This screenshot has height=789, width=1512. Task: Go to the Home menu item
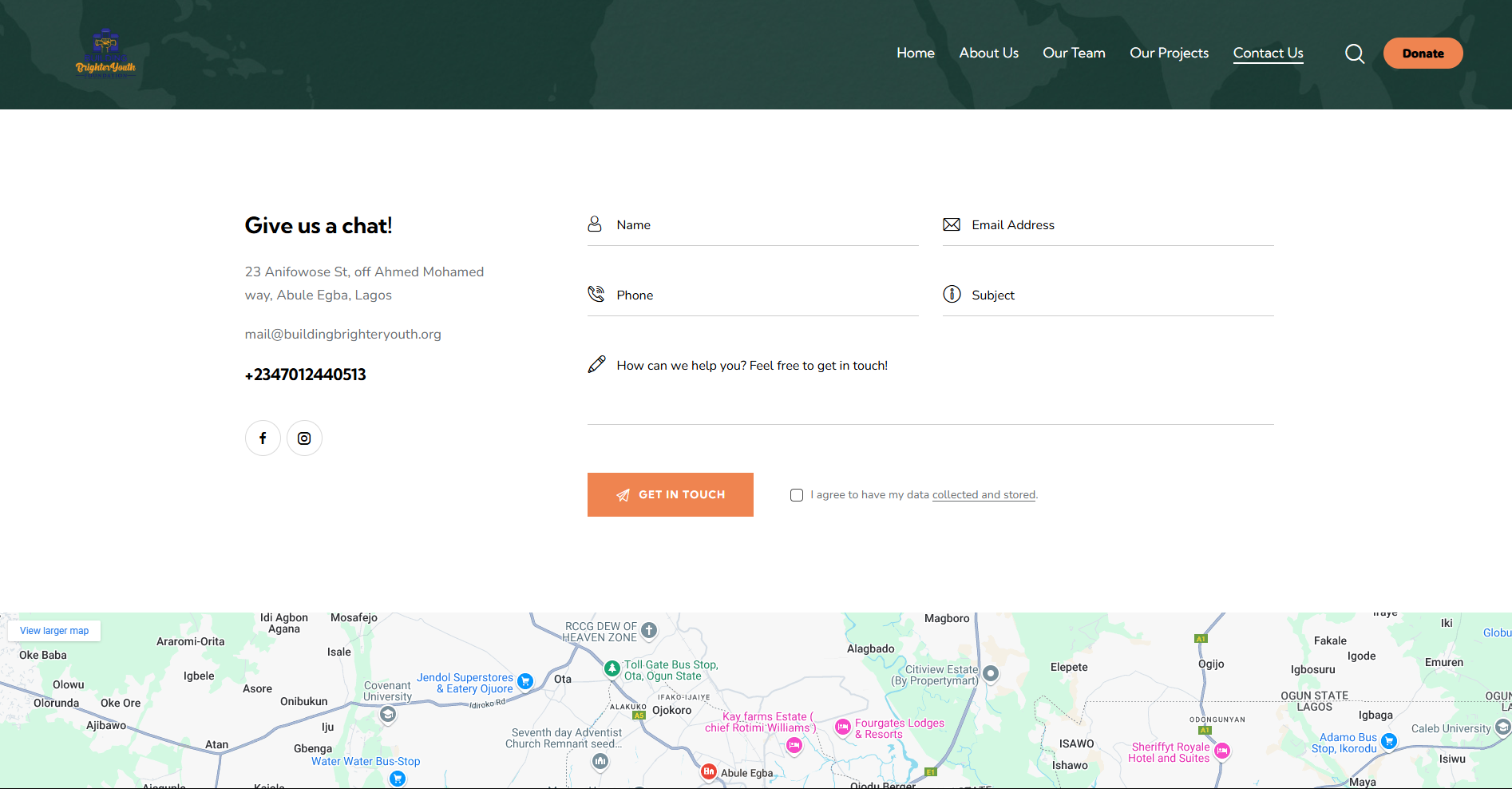pyautogui.click(x=915, y=54)
